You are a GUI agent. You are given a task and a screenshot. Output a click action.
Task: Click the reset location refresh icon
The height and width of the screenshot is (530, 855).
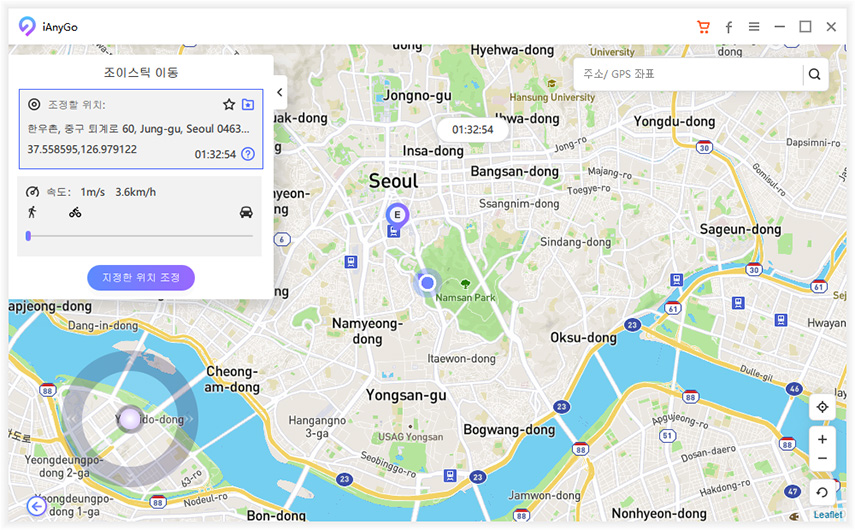[x=822, y=492]
